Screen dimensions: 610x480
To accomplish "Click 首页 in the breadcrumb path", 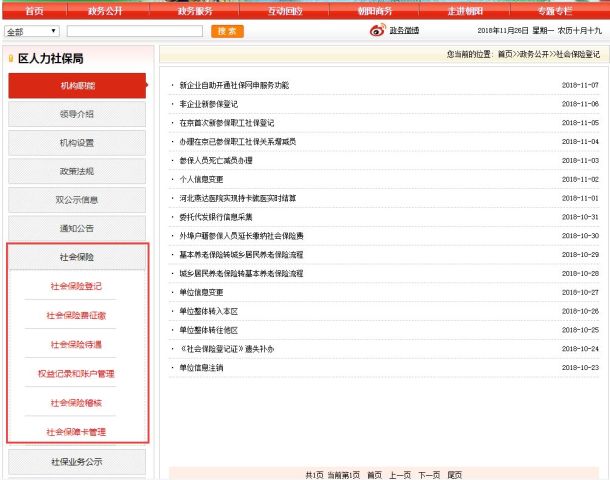I will (x=506, y=54).
